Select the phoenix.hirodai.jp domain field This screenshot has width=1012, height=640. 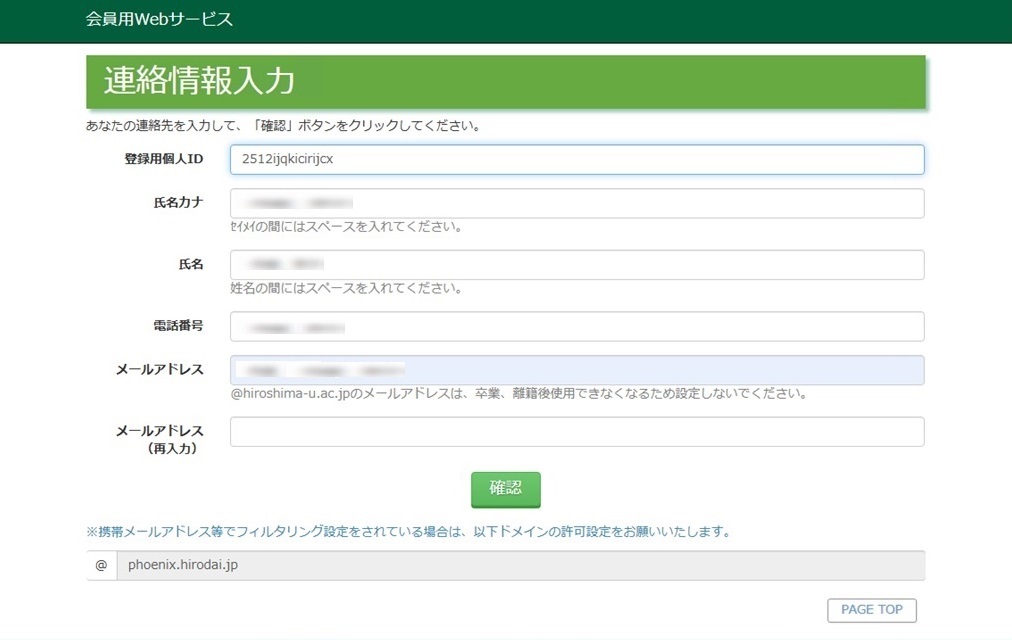(520, 565)
